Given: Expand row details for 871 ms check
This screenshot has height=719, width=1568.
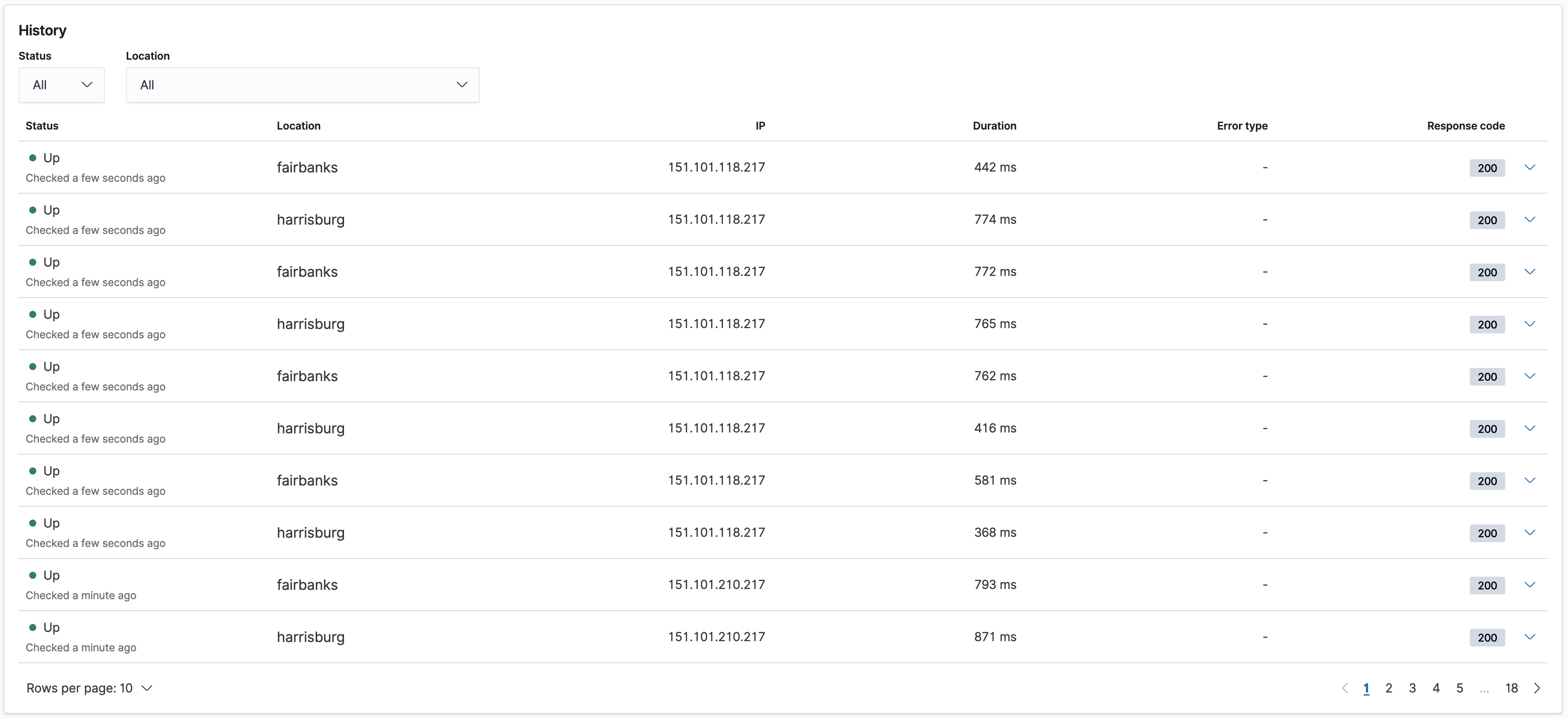Looking at the screenshot, I should [x=1530, y=637].
